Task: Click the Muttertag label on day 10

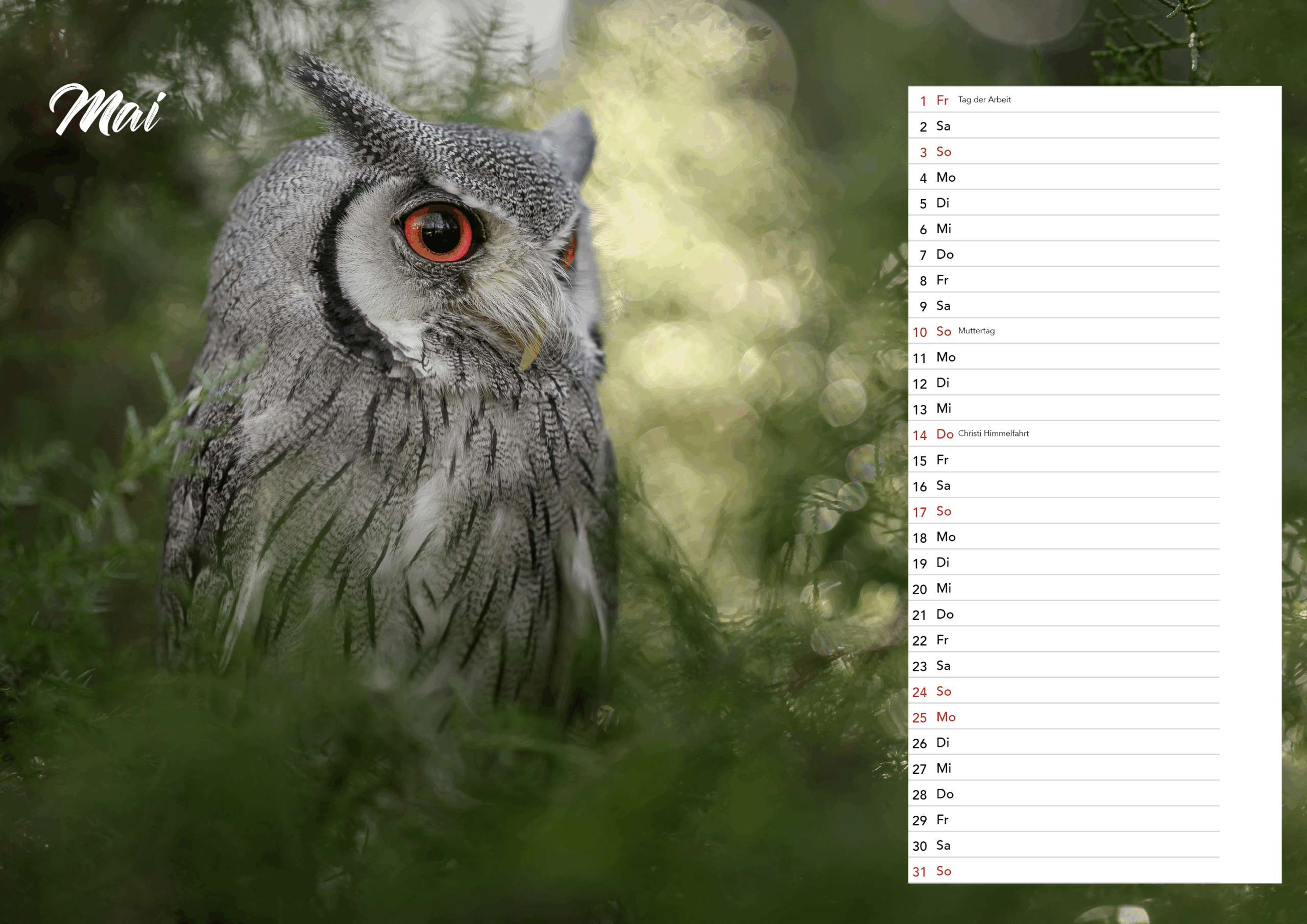Action: (x=976, y=331)
